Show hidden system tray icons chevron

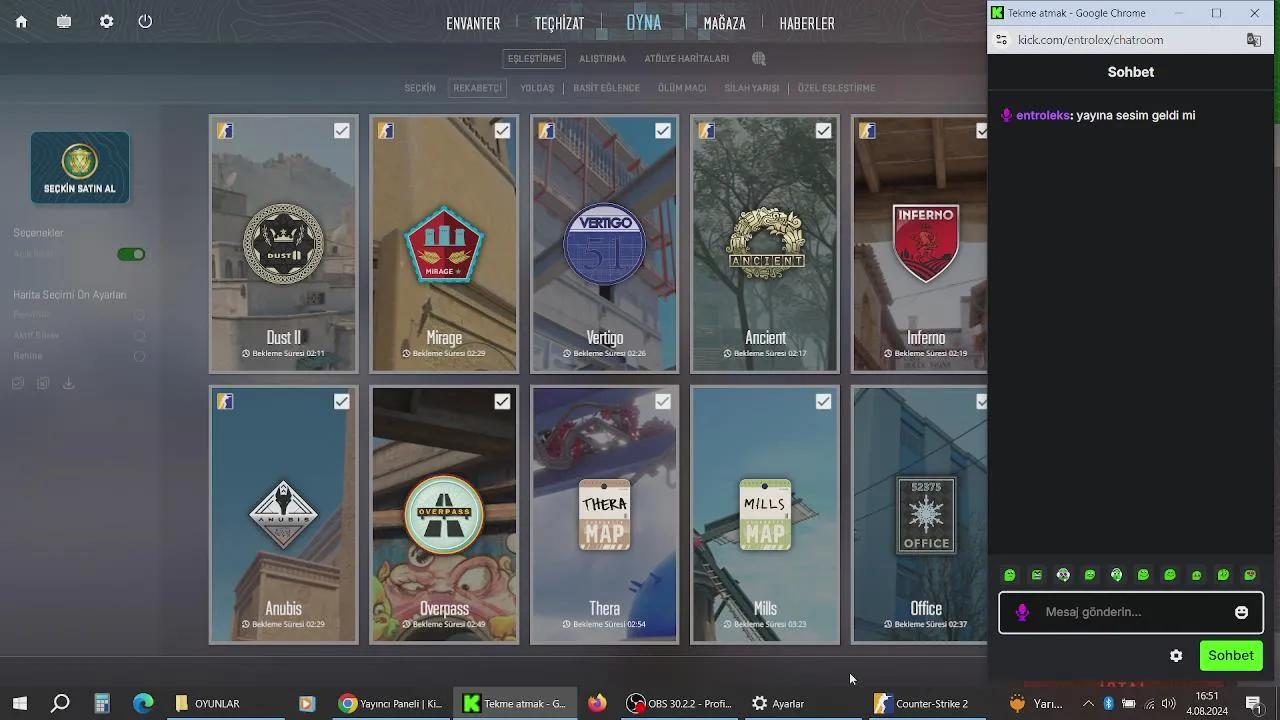click(1088, 703)
